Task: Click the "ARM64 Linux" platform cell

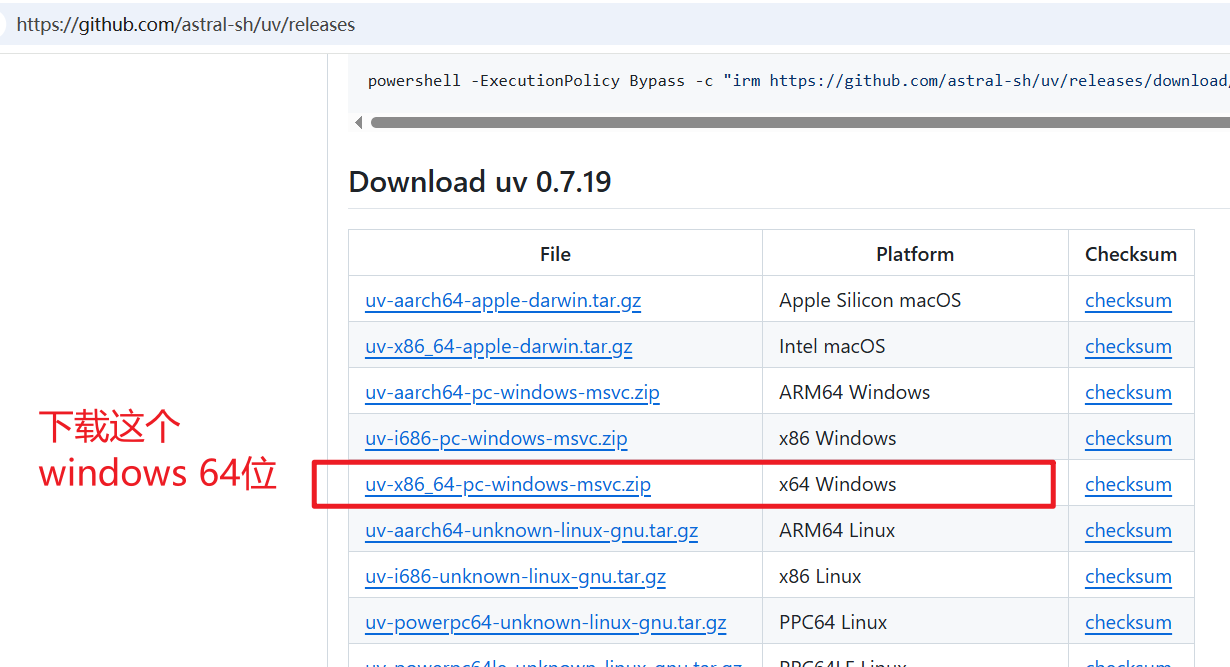Action: [915, 531]
